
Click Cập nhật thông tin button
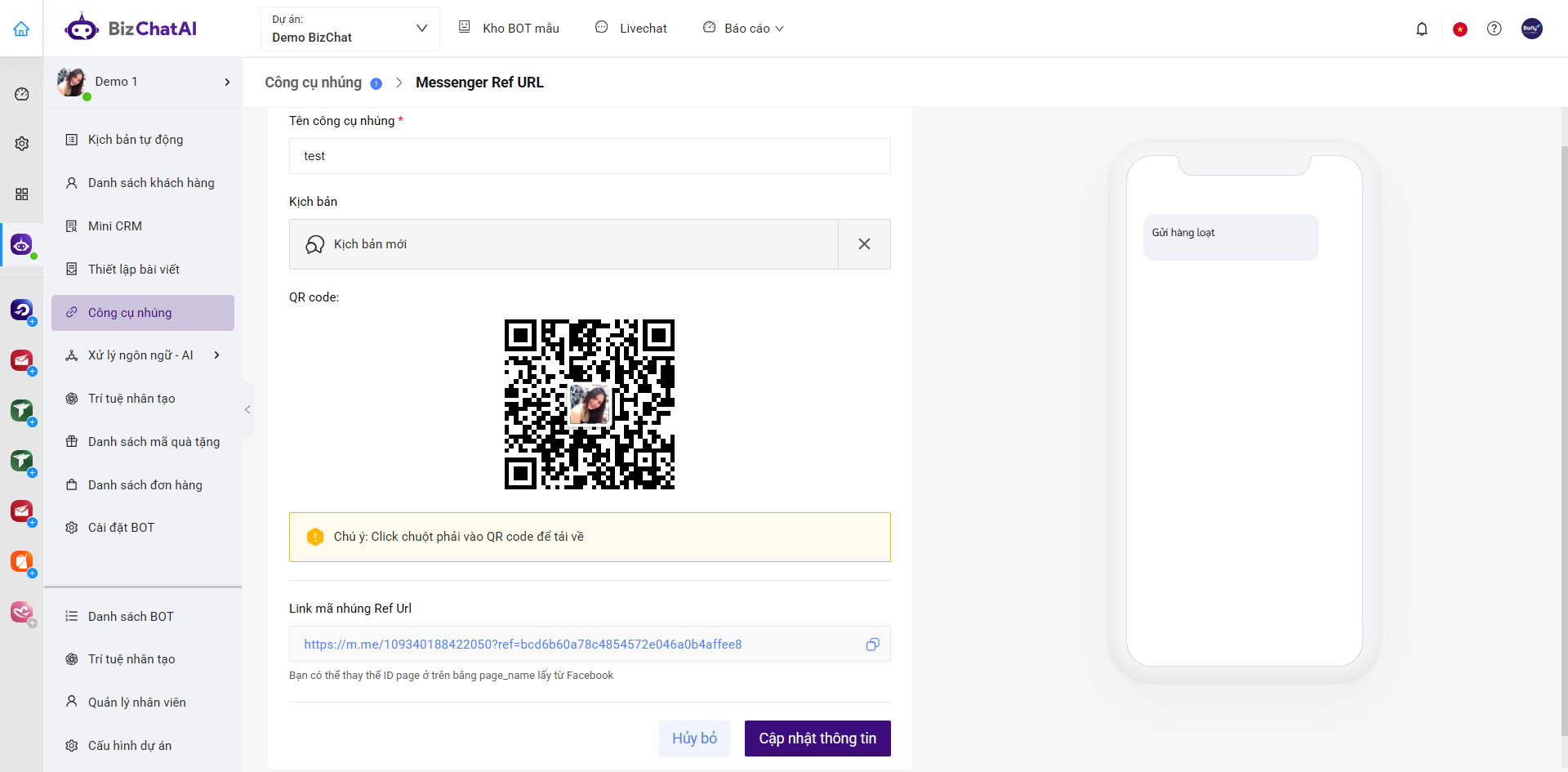coord(817,739)
